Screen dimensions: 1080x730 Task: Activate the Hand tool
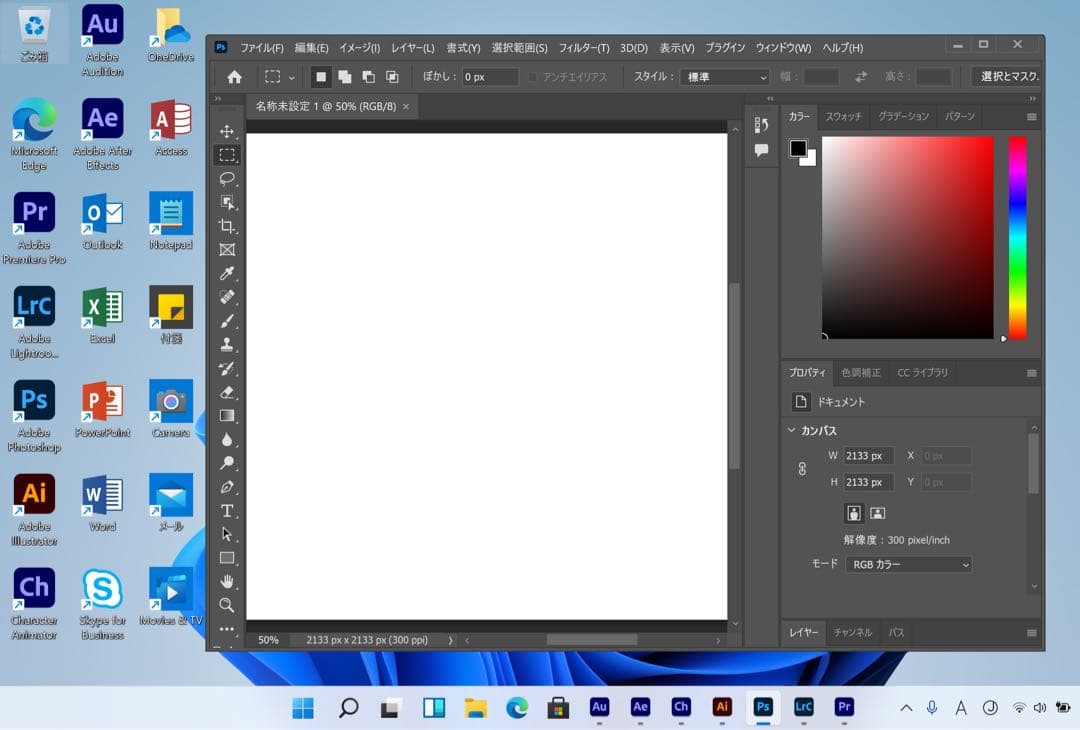227,581
